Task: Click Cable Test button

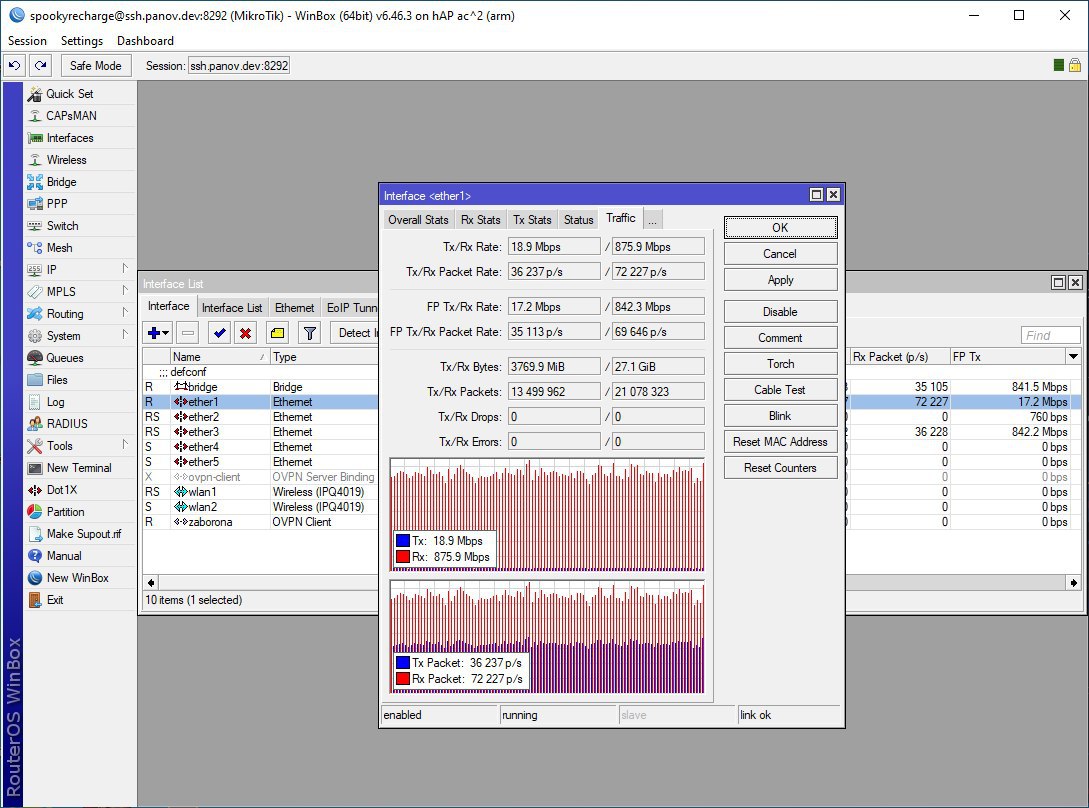Action: (781, 390)
